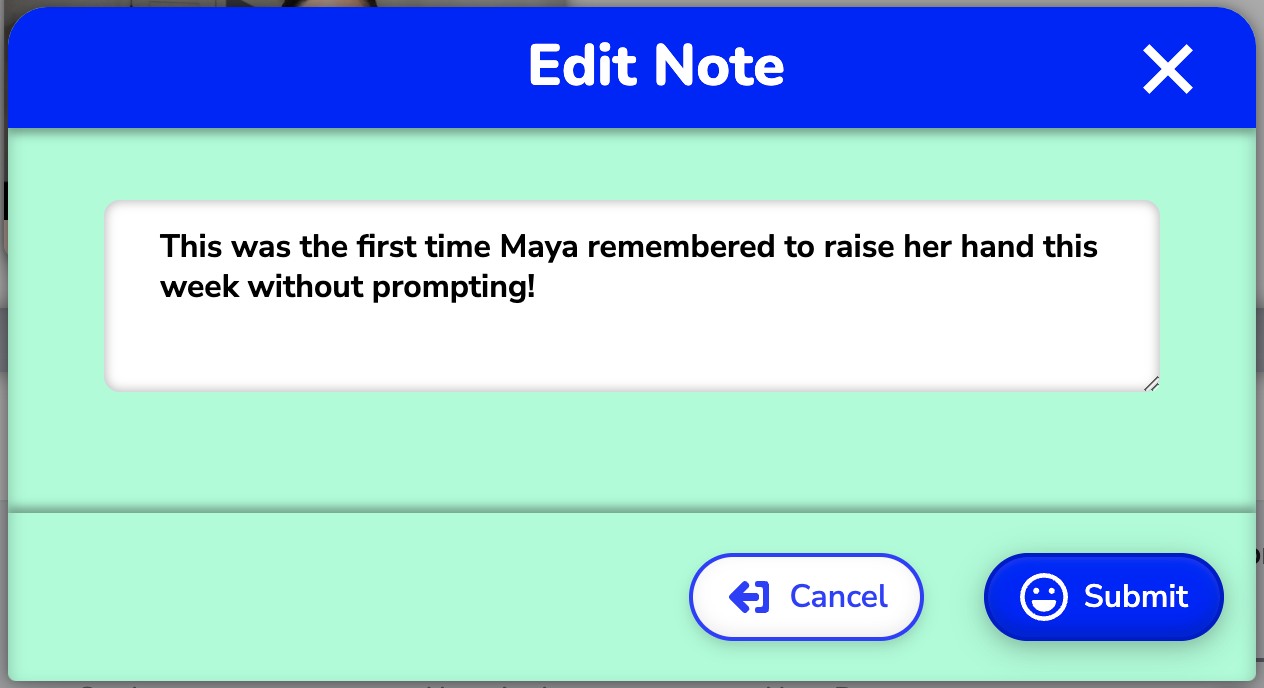Click the smiley face icon on Submit

click(x=1044, y=597)
